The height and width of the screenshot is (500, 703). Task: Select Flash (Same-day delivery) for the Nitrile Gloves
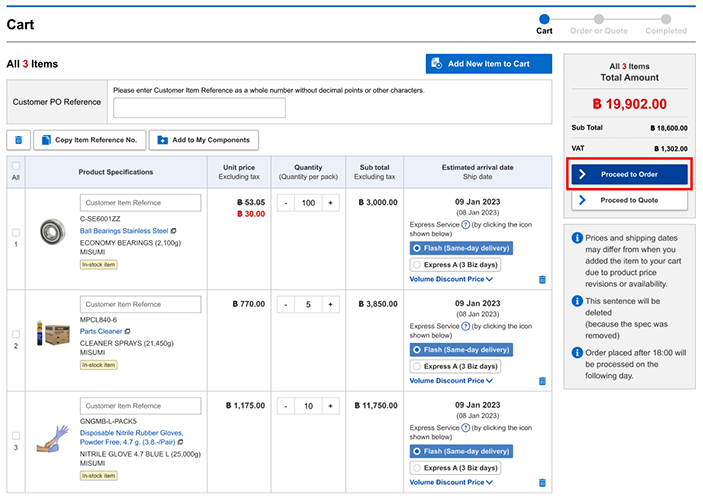point(417,450)
